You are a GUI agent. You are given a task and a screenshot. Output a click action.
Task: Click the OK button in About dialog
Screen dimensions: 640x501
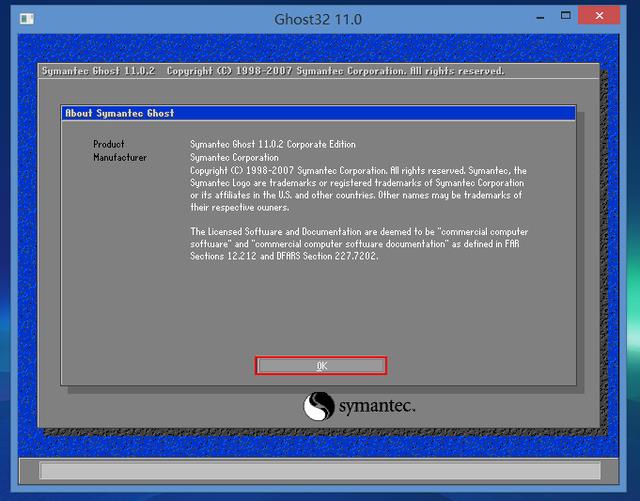tap(321, 365)
